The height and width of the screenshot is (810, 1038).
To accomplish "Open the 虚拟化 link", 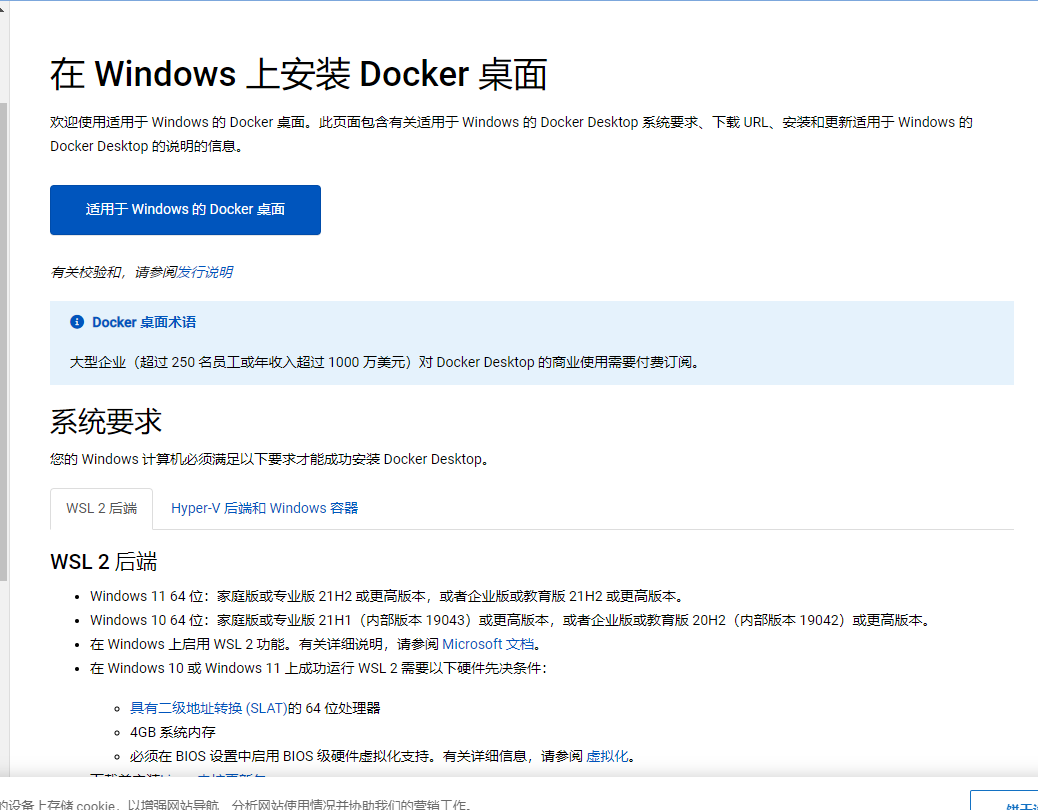I will point(607,756).
